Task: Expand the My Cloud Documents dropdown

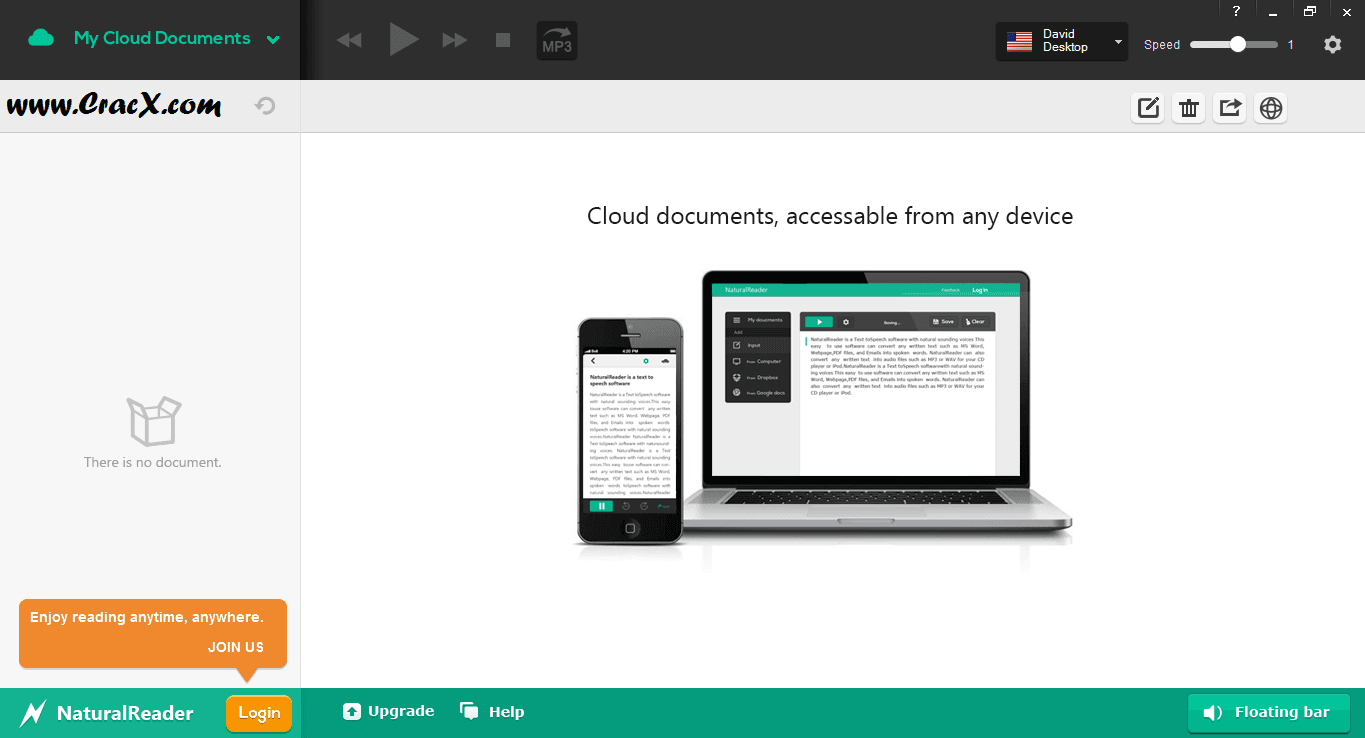Action: point(273,40)
